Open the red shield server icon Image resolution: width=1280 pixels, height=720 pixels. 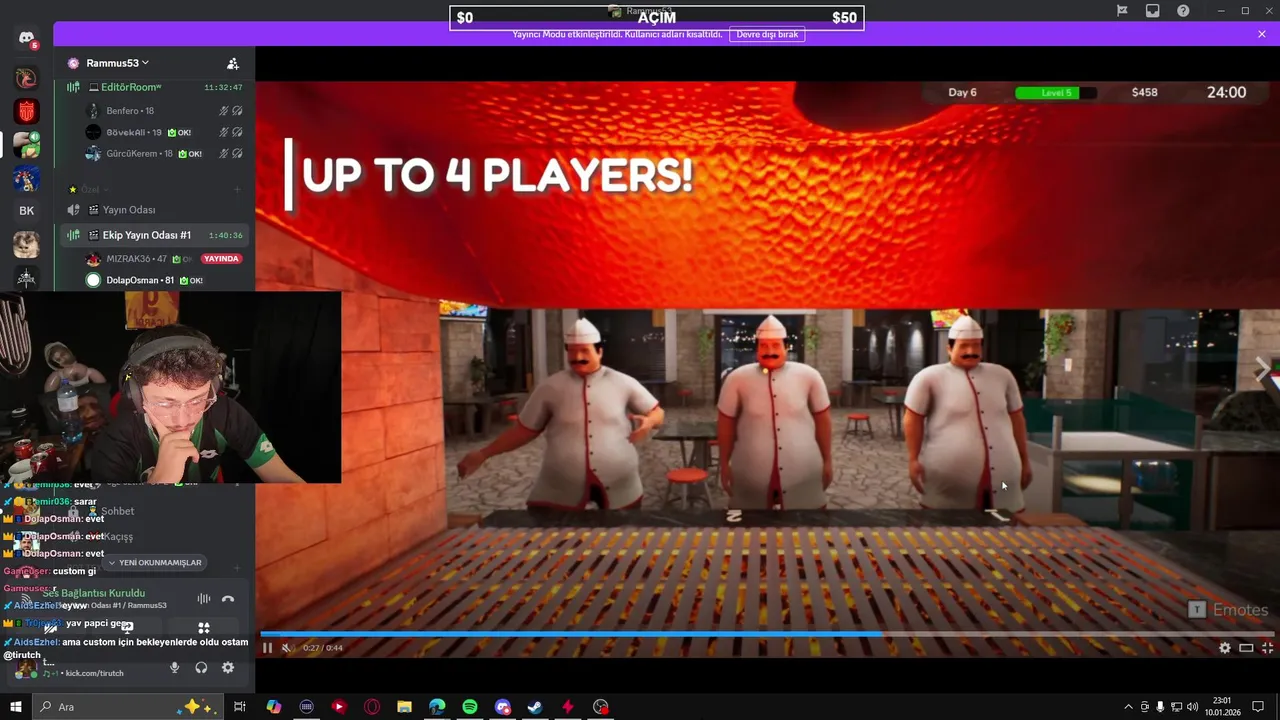click(x=26, y=111)
